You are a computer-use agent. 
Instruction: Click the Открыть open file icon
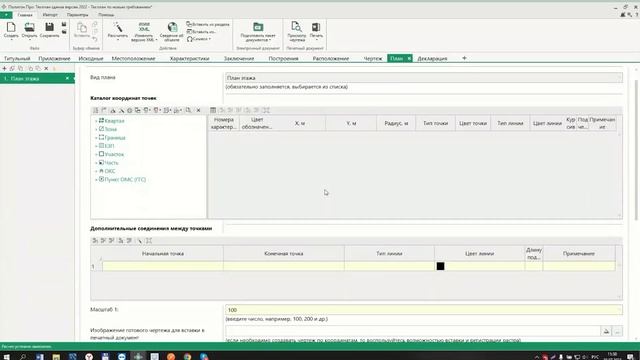tap(29, 28)
